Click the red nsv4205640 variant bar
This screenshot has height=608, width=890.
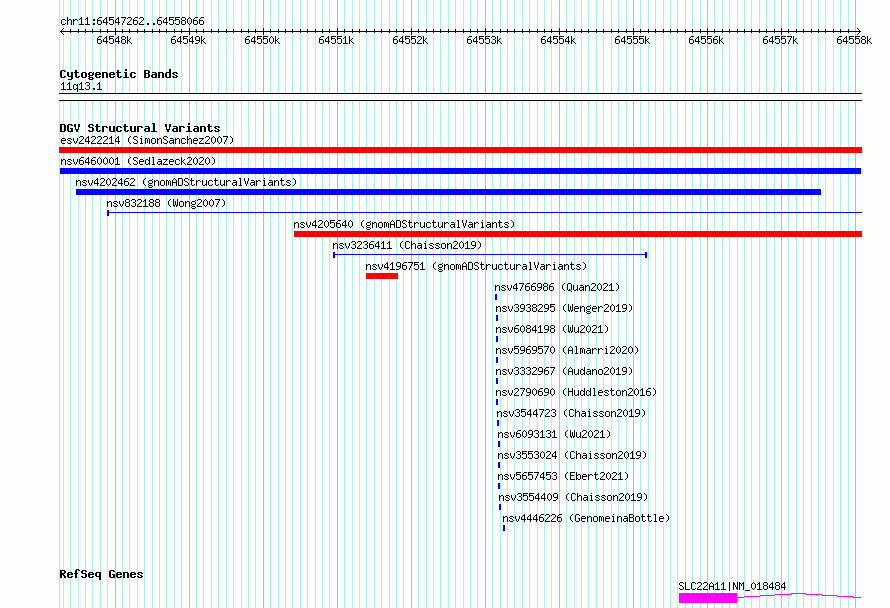[x=578, y=234]
